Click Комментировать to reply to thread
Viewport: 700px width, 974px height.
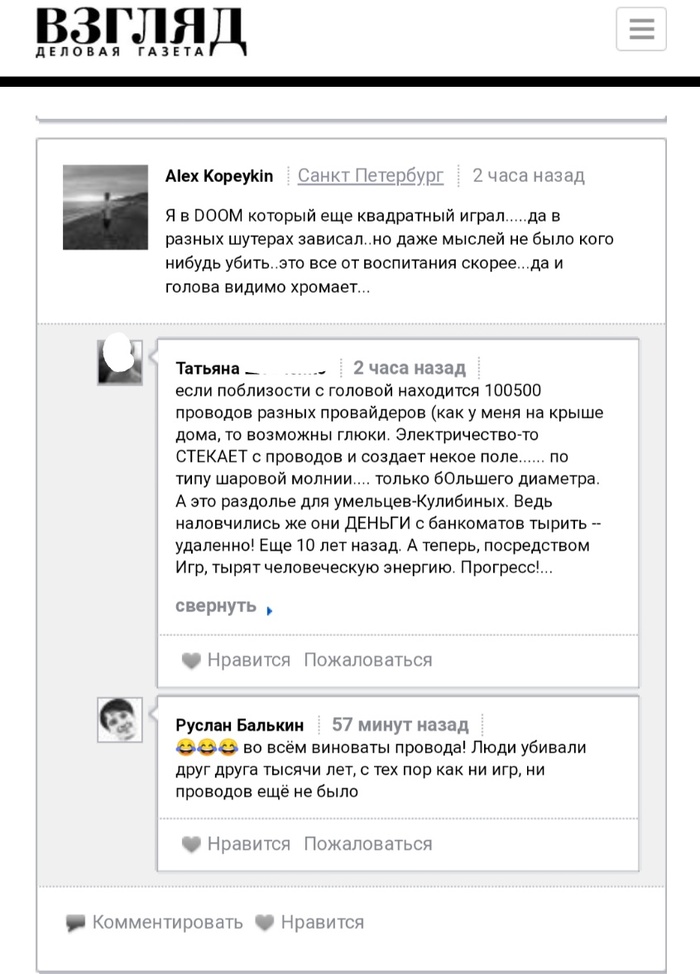[167, 922]
